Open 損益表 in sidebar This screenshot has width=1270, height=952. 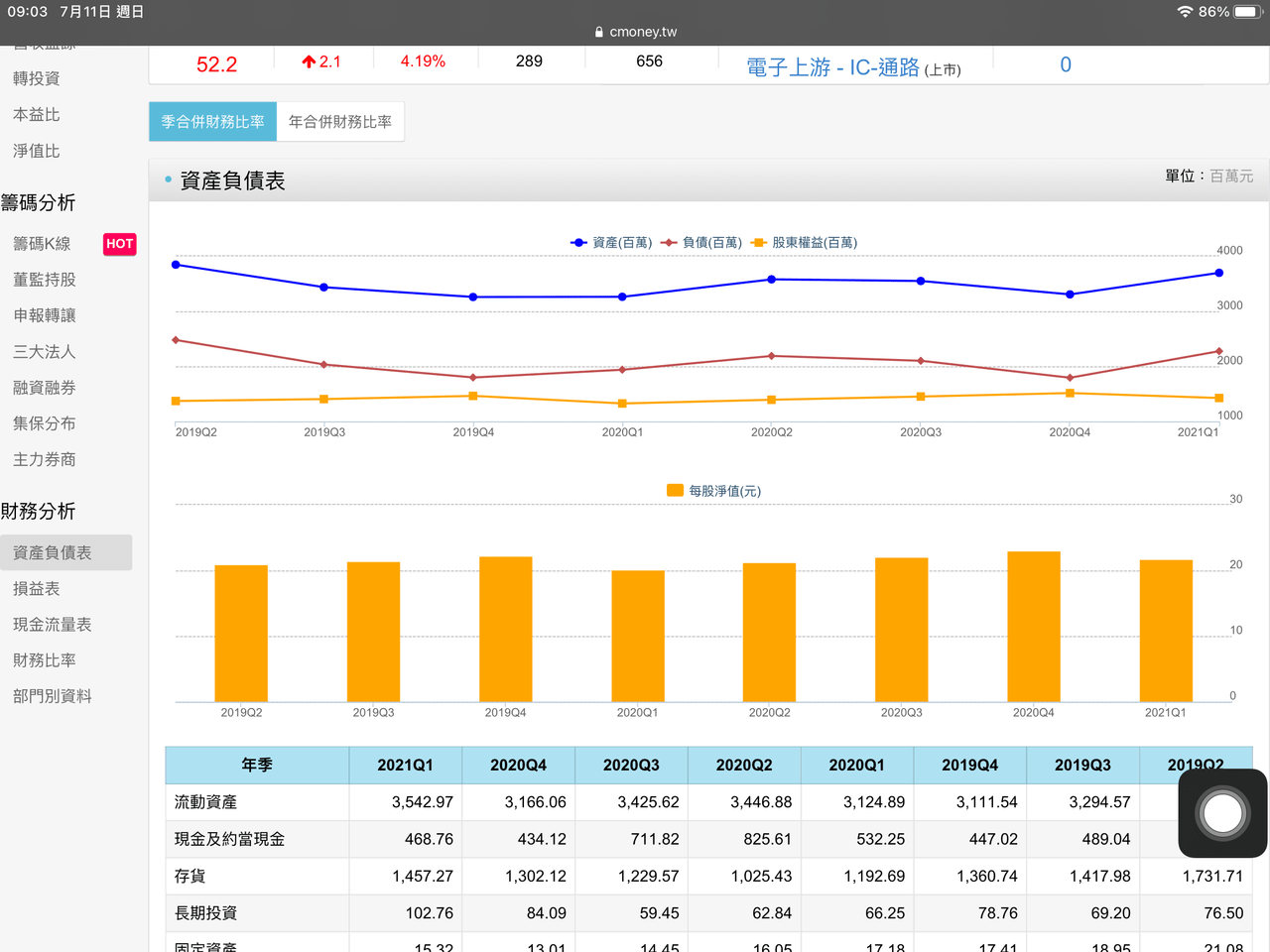click(x=37, y=589)
